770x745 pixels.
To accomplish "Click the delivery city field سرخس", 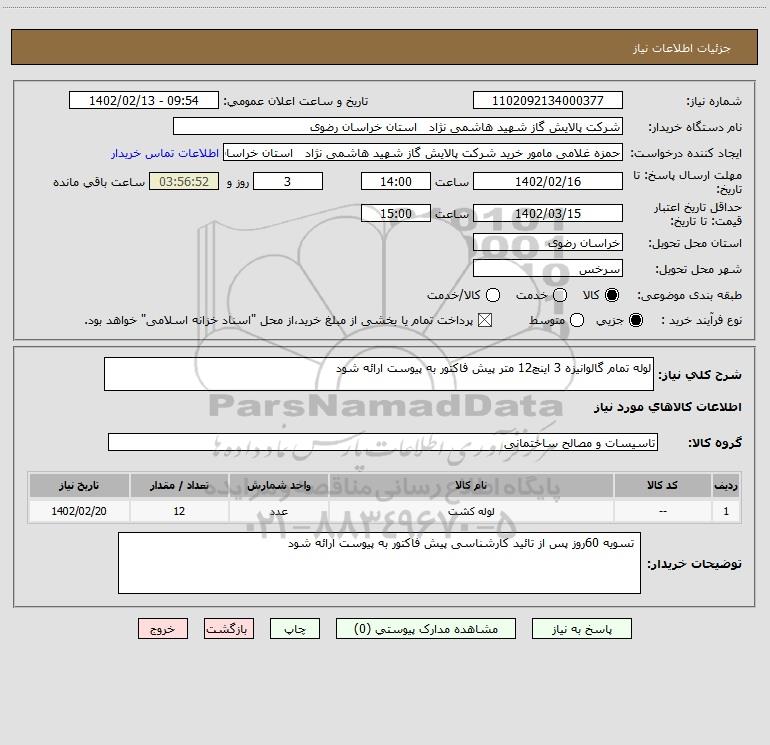I will pos(548,268).
